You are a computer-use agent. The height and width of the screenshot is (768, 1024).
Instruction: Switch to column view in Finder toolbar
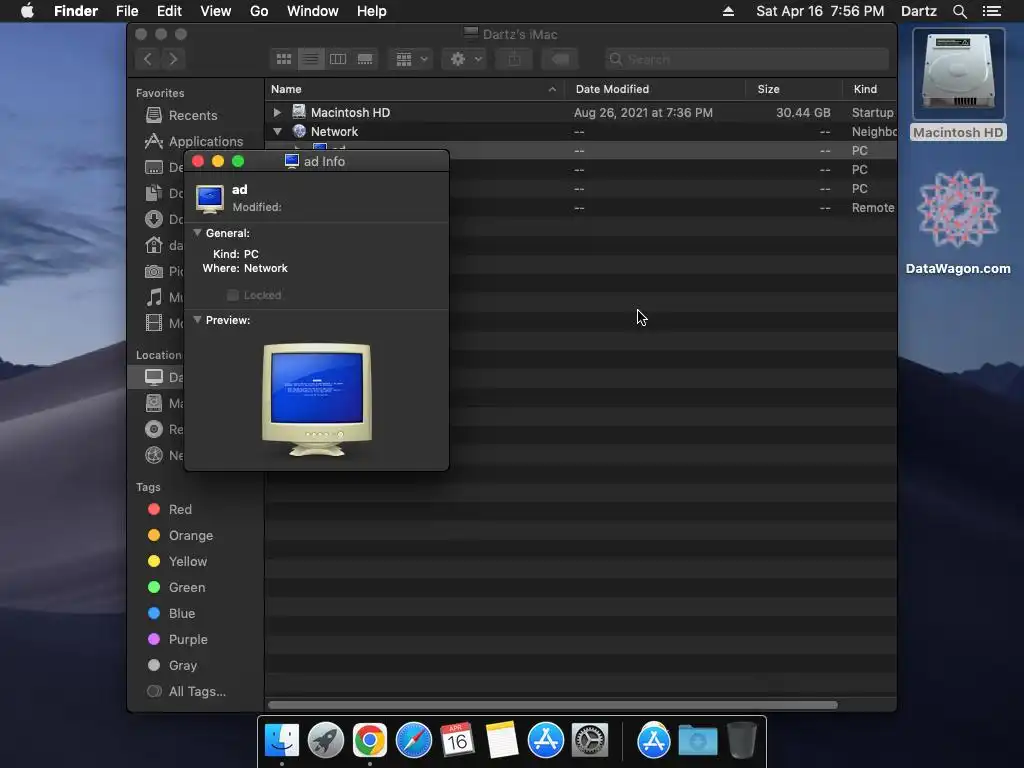pos(338,59)
